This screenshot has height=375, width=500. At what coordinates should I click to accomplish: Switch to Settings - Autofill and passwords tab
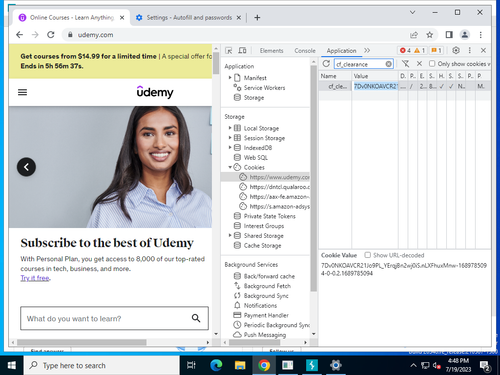[x=188, y=18]
